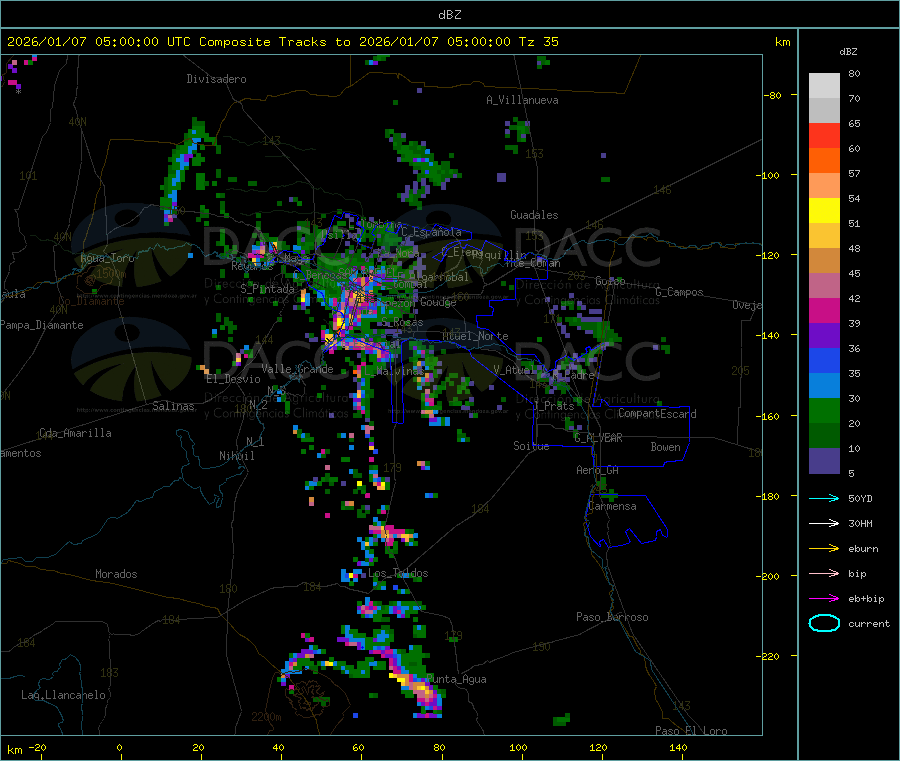Pick the light blue swatch in dBZ scale
The width and height of the screenshot is (900, 761).
(x=824, y=386)
